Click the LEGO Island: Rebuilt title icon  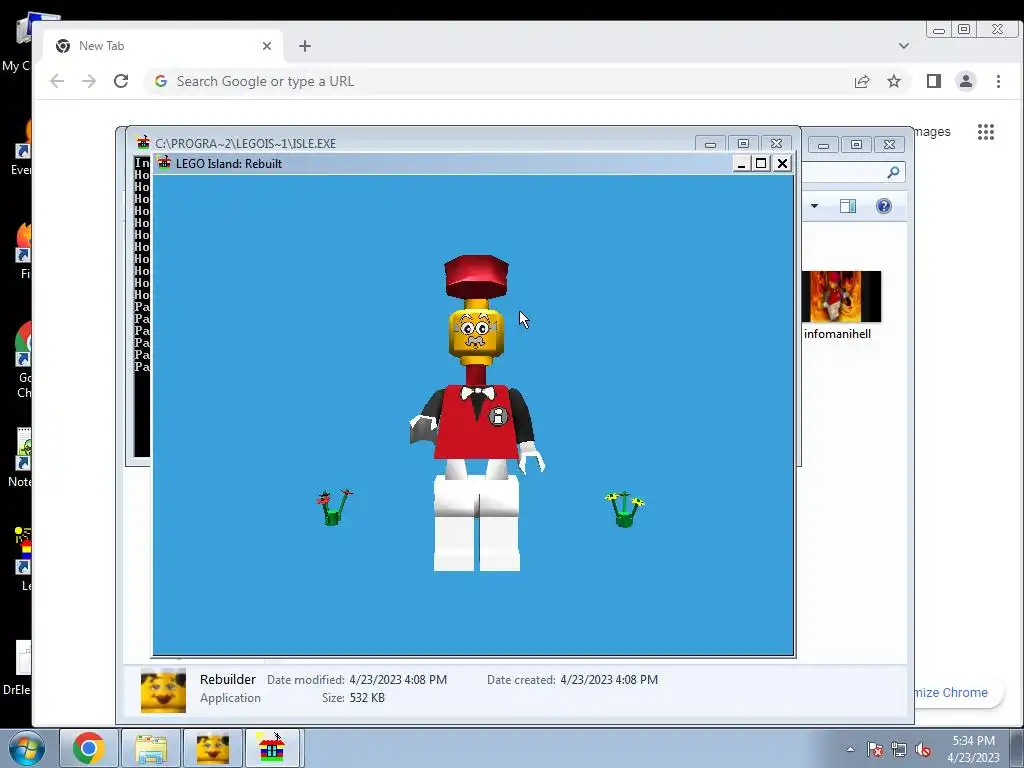tap(165, 163)
